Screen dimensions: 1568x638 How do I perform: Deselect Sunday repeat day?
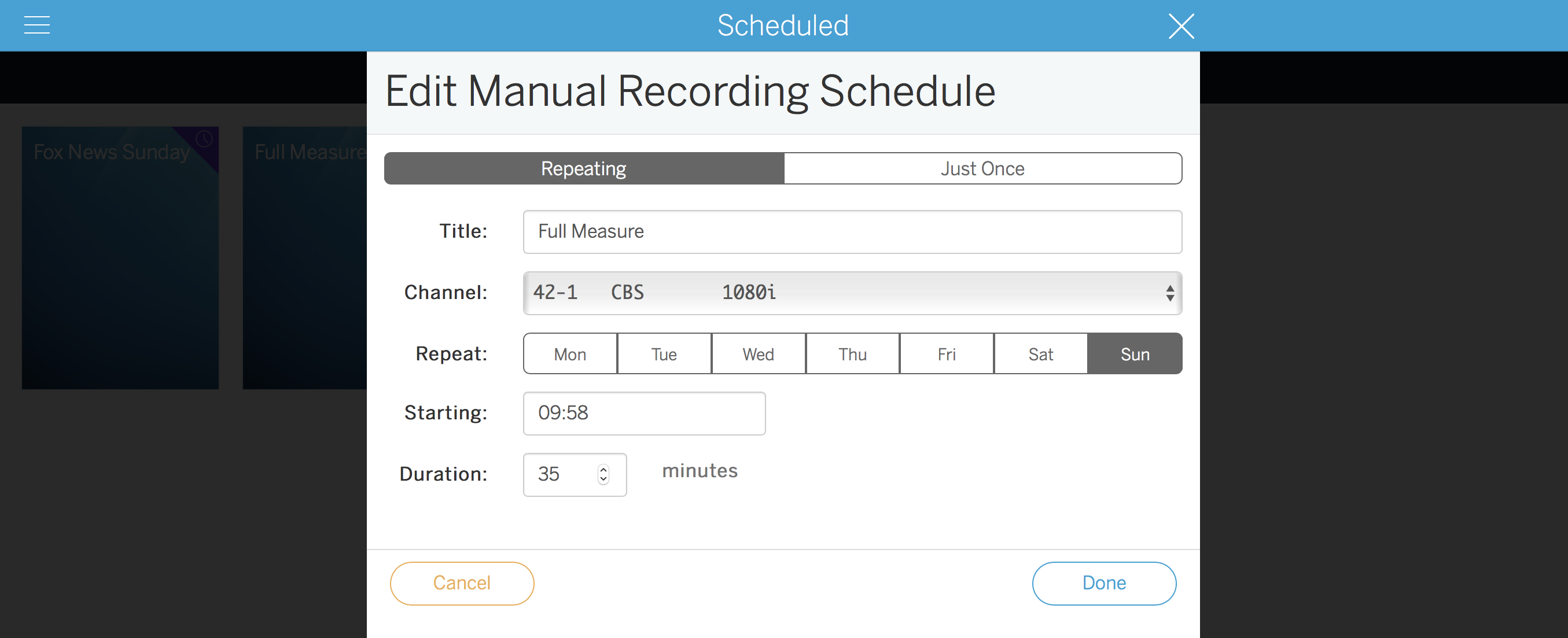1135,355
